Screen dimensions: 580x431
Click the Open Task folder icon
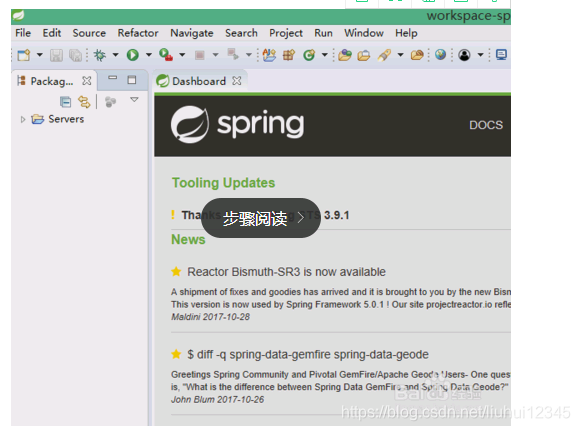tap(364, 55)
